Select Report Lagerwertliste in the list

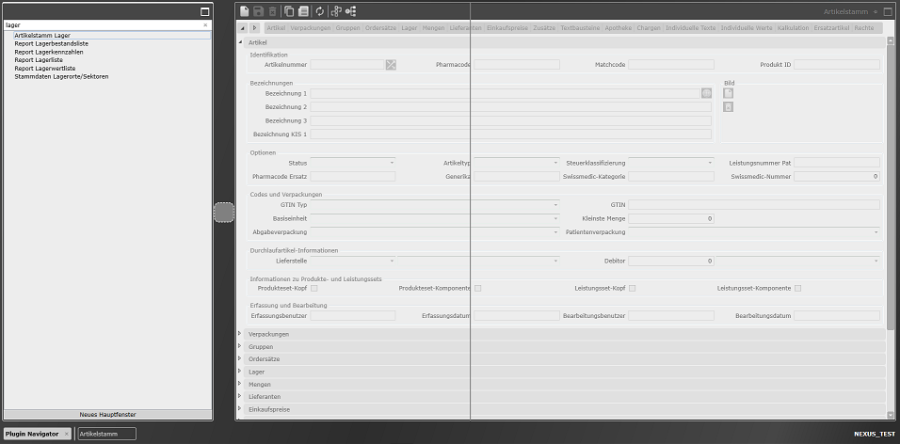coord(45,68)
